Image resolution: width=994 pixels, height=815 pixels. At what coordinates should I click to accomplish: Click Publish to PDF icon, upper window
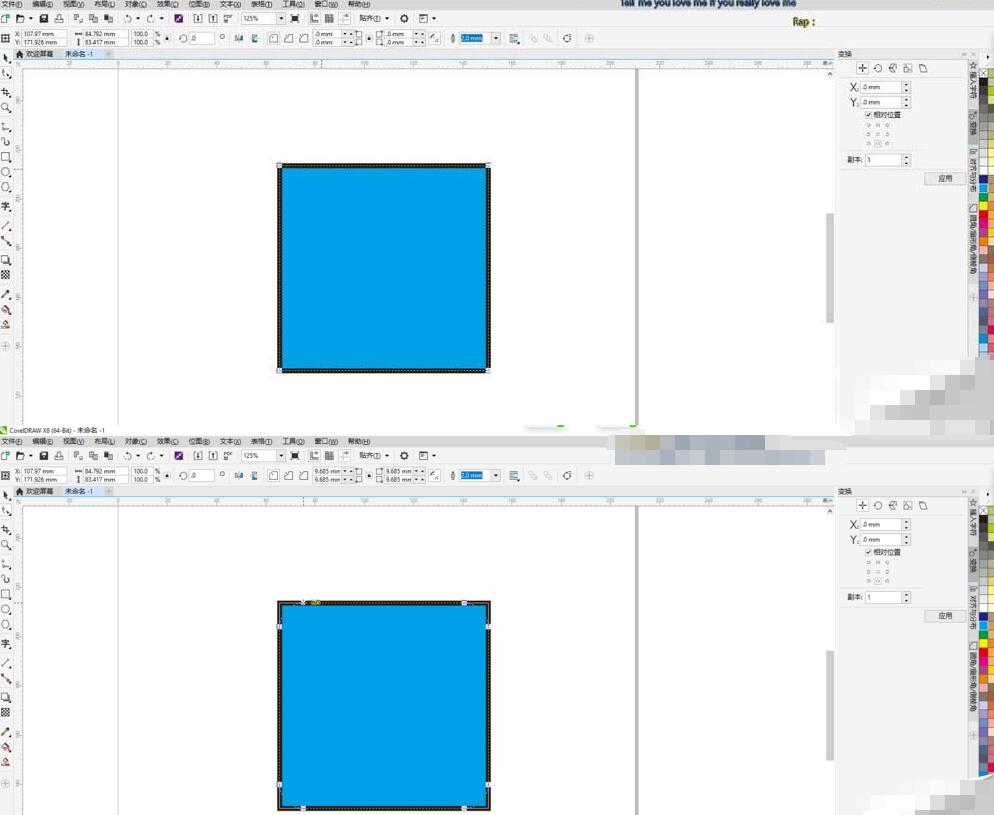(228, 18)
